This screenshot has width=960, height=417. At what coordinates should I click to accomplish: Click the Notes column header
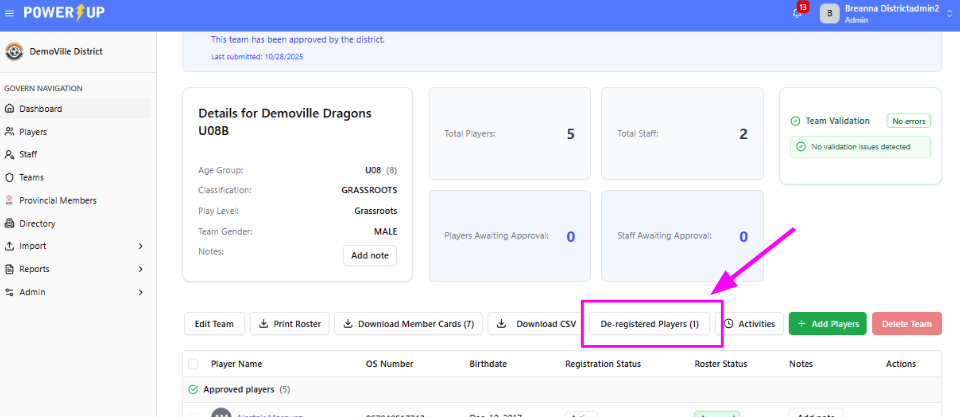pyautogui.click(x=801, y=364)
